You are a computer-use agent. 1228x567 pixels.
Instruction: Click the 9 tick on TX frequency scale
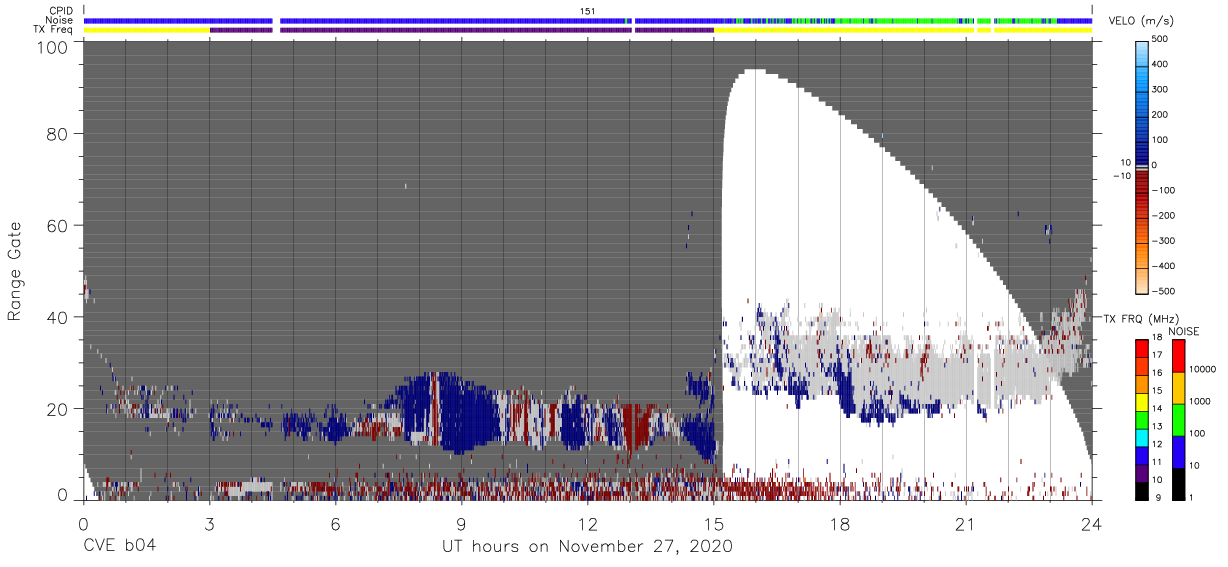[x=1158, y=497]
